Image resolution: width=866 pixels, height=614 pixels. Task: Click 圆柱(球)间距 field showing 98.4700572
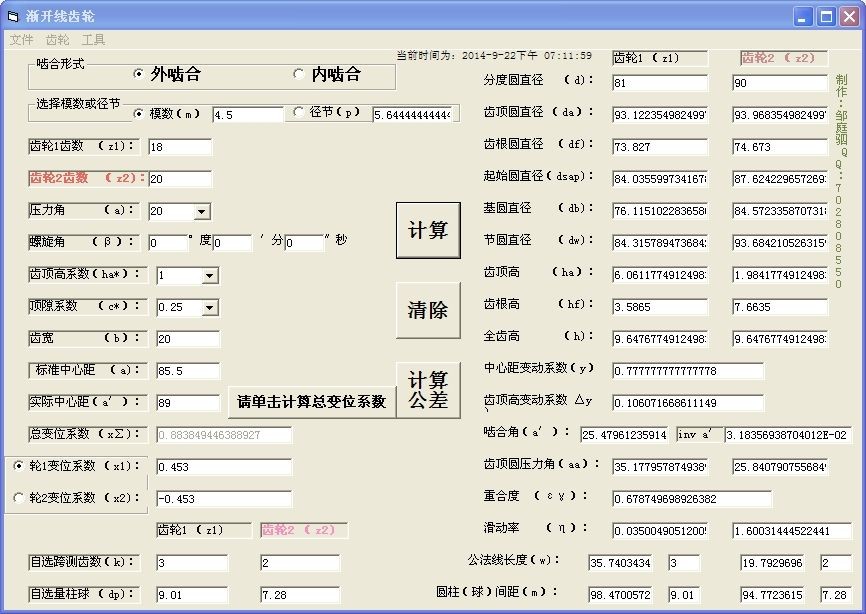(620, 595)
